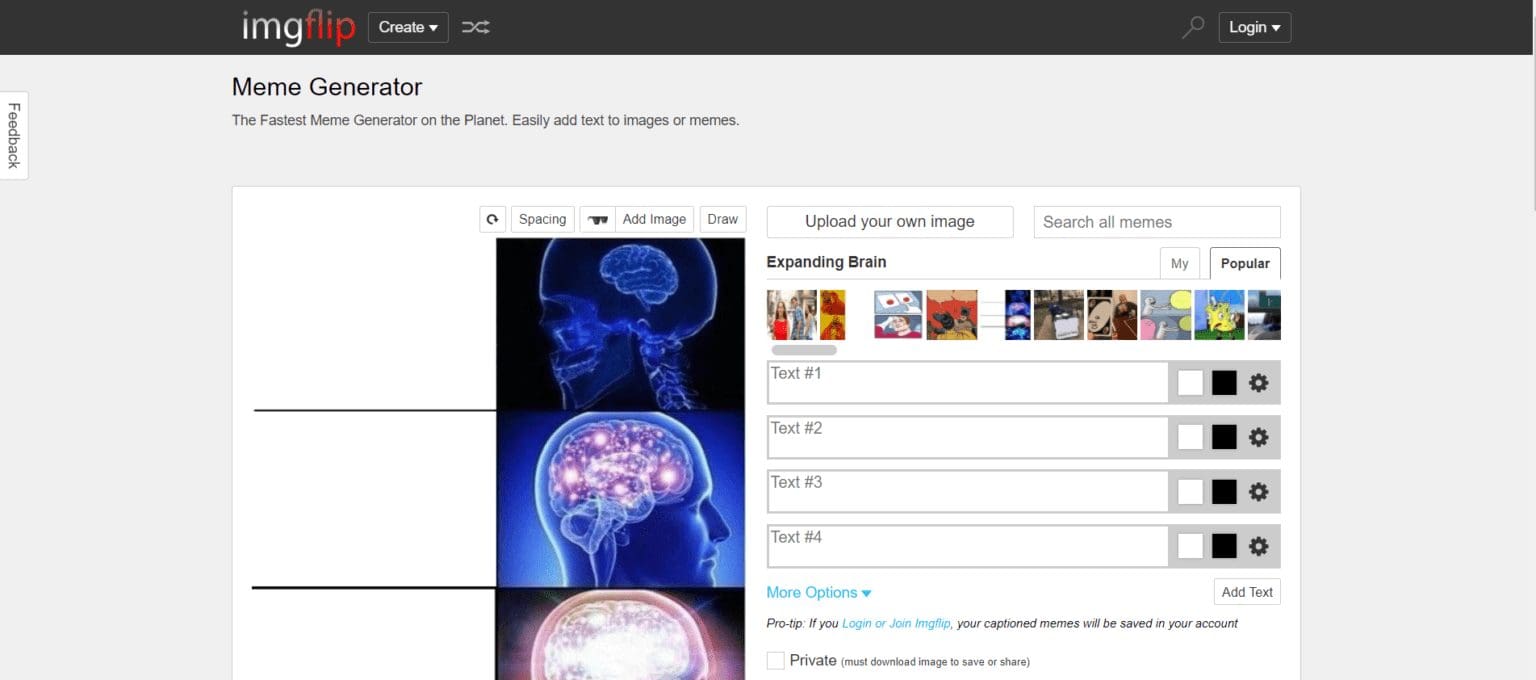The width and height of the screenshot is (1536, 680).
Task: Switch to the My memes tab
Action: point(1179,264)
